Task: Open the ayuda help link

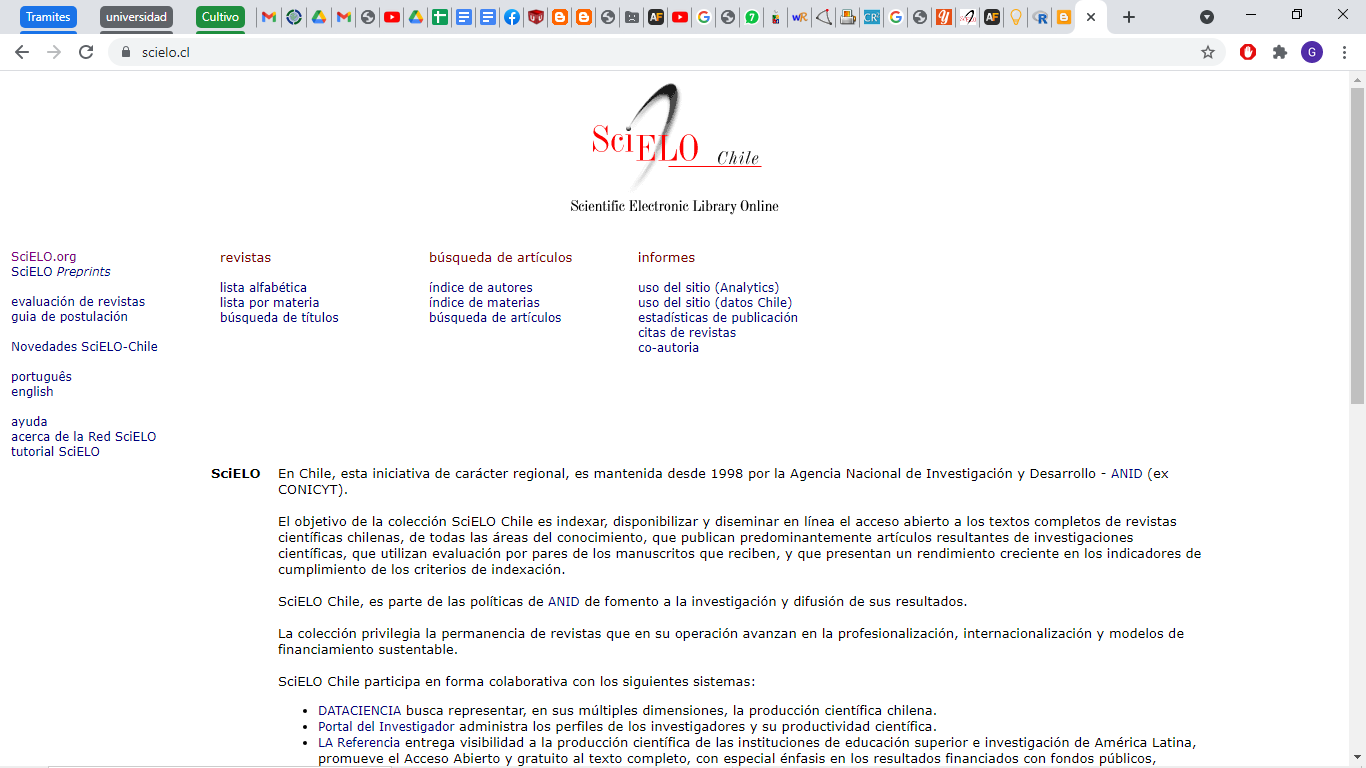Action: pyautogui.click(x=29, y=422)
